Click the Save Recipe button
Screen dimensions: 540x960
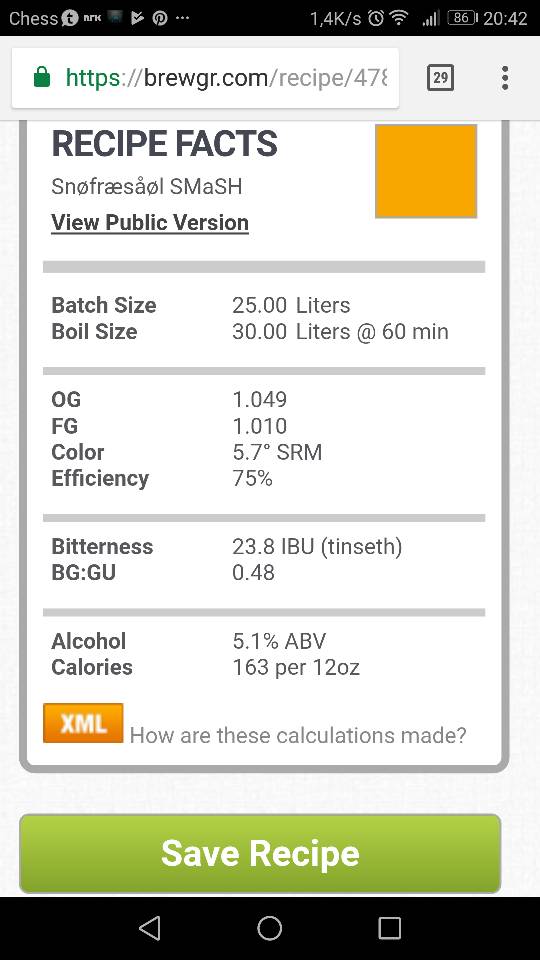pyautogui.click(x=260, y=853)
